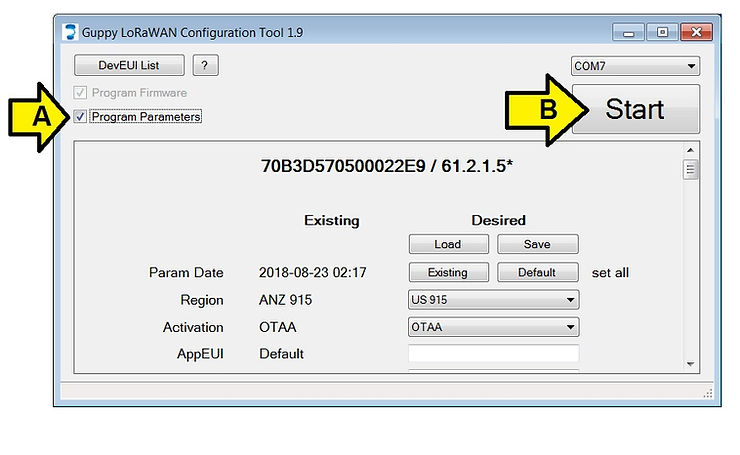Toggle the Program Firmware checkbox

pyautogui.click(x=80, y=93)
